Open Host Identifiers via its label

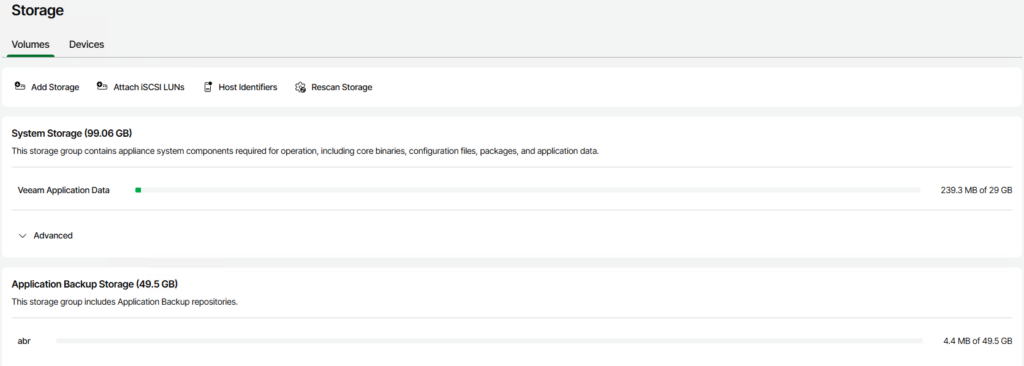[248, 87]
